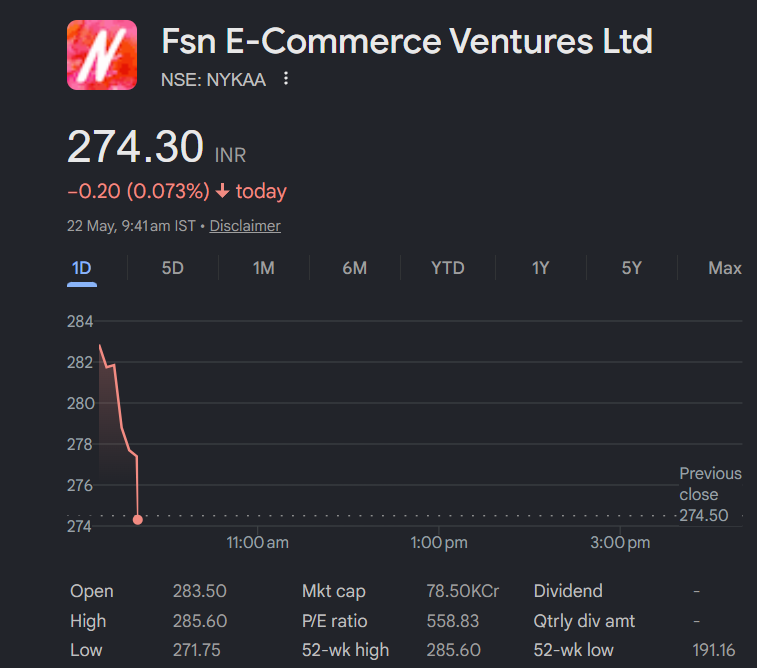757x668 pixels.
Task: Click the red down arrow beside today
Action: 223,191
